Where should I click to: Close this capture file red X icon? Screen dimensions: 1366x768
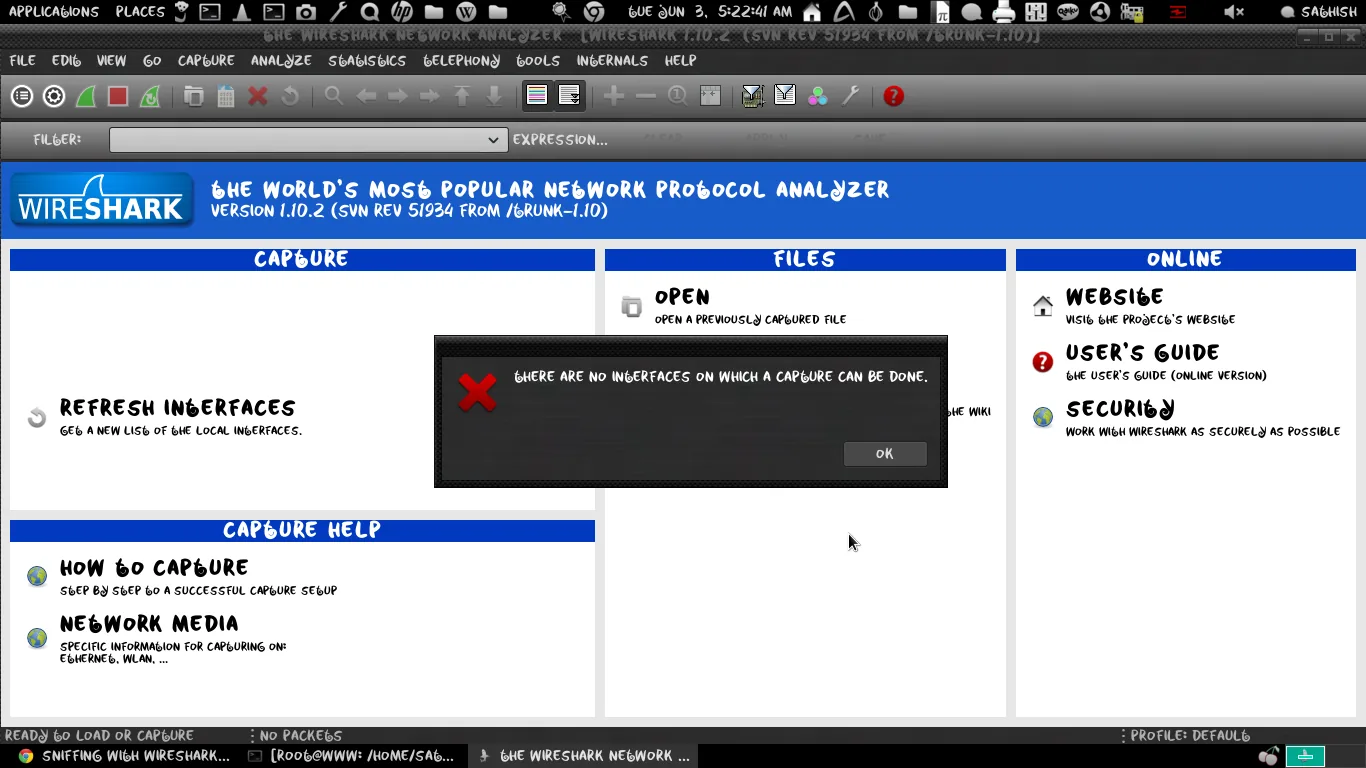coord(258,96)
